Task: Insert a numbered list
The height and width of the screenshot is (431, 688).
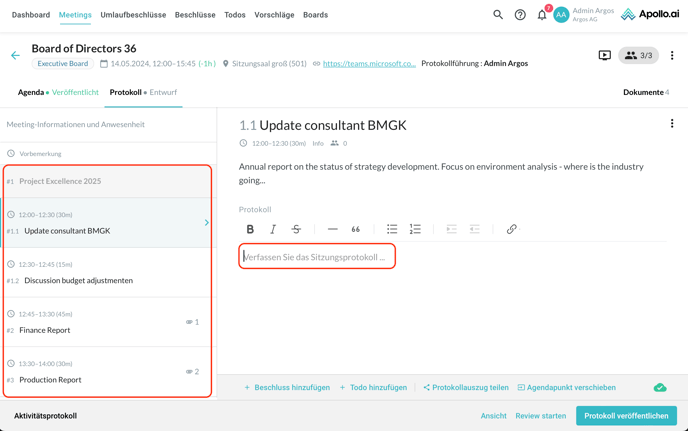Action: tap(415, 229)
